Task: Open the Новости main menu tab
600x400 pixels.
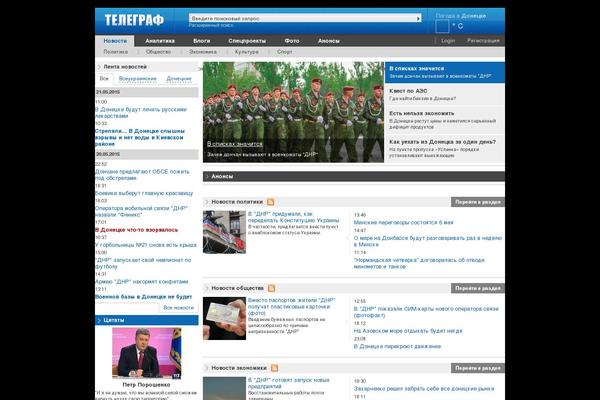Action: 115,41
